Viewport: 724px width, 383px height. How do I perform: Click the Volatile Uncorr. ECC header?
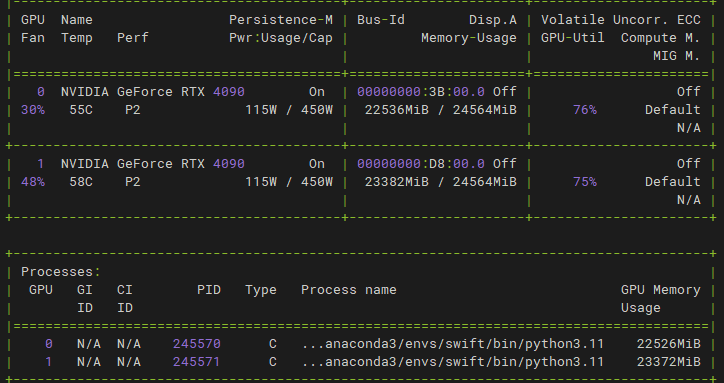coord(621,20)
